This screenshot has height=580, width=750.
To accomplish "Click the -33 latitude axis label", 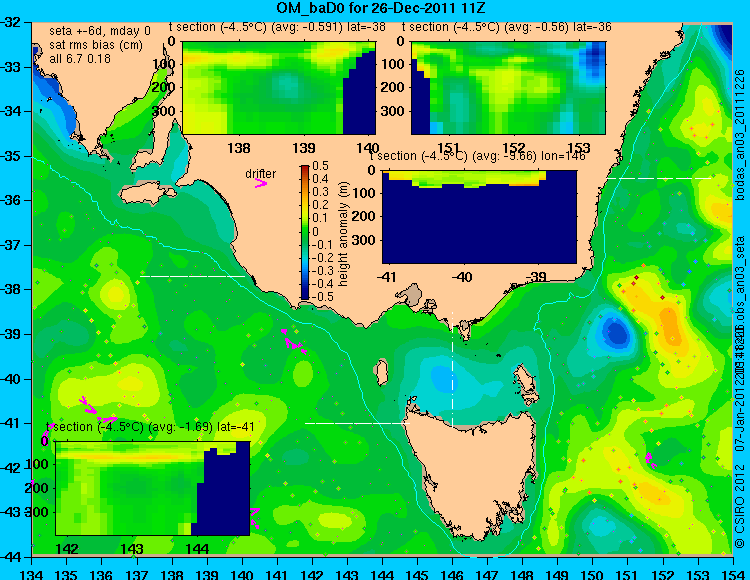I will coord(11,67).
